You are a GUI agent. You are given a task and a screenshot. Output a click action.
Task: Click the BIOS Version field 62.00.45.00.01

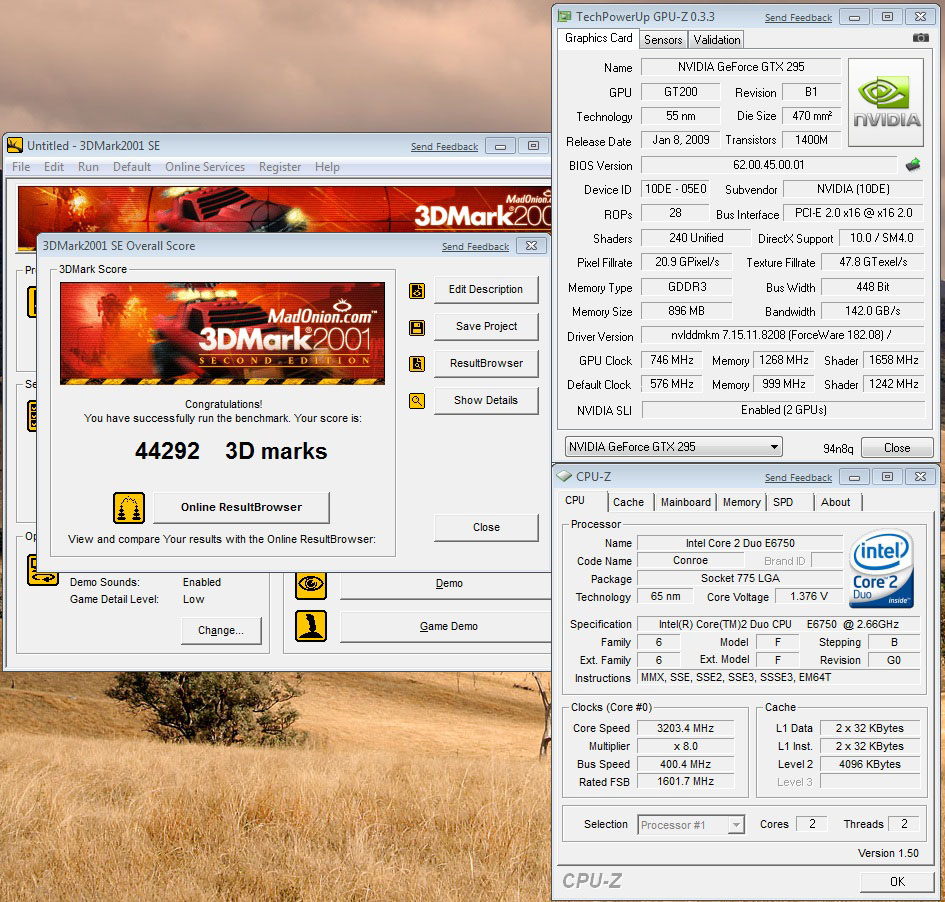click(x=768, y=164)
